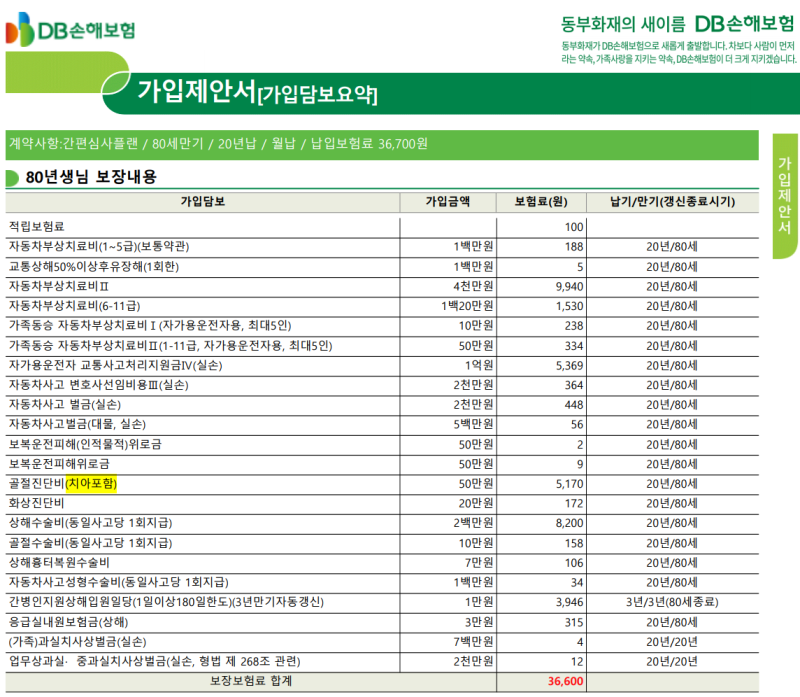
Task: Select 20년/20년 term in 업무상과실 row
Action: [x=672, y=662]
